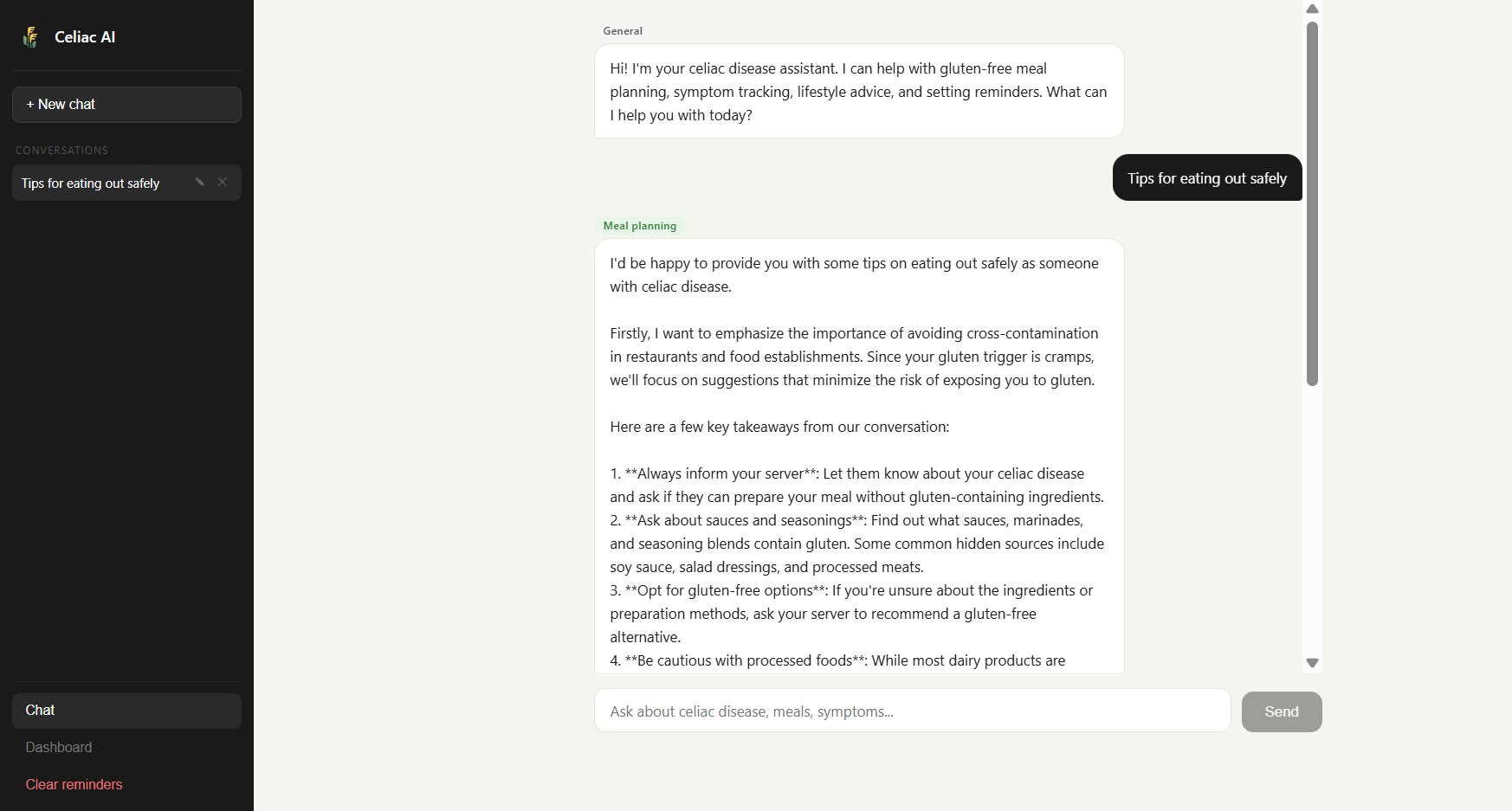Click the X to delete 'Tips for eating out safely'
The height and width of the screenshot is (811, 1512).
tap(223, 182)
